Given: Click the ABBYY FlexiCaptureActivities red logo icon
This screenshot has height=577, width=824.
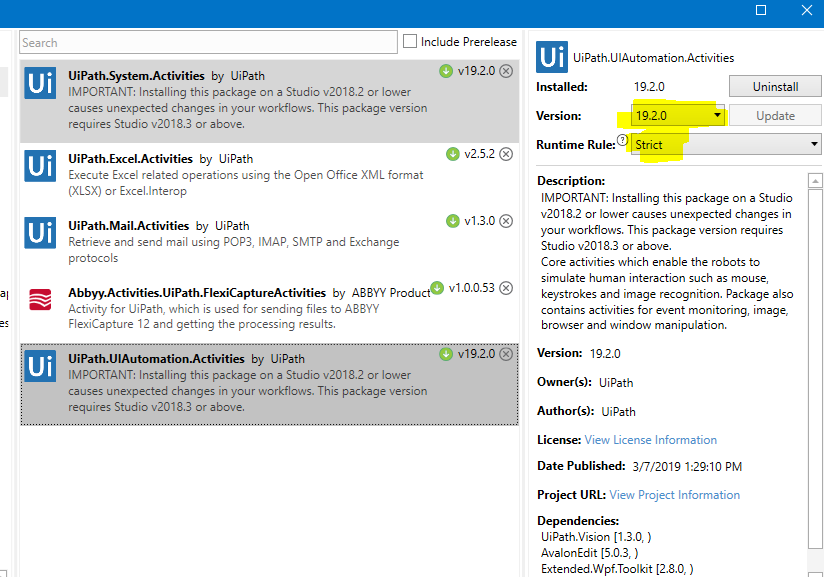Looking at the screenshot, I should pyautogui.click(x=40, y=300).
